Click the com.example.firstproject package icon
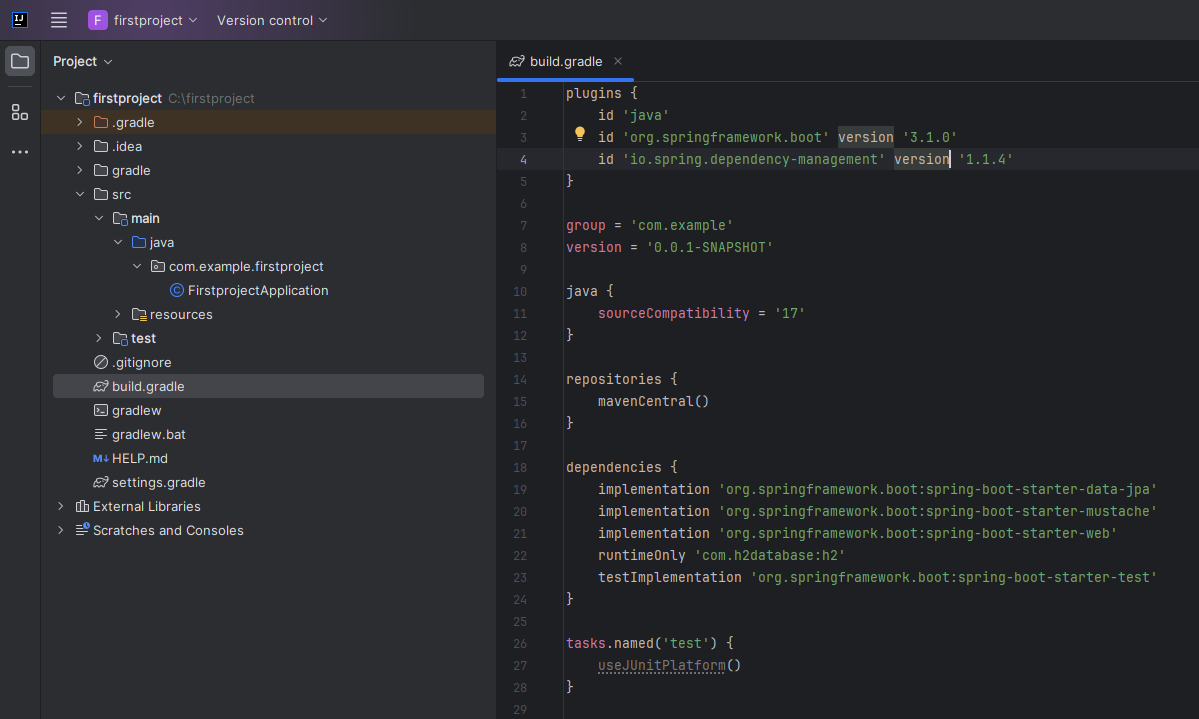 point(158,266)
